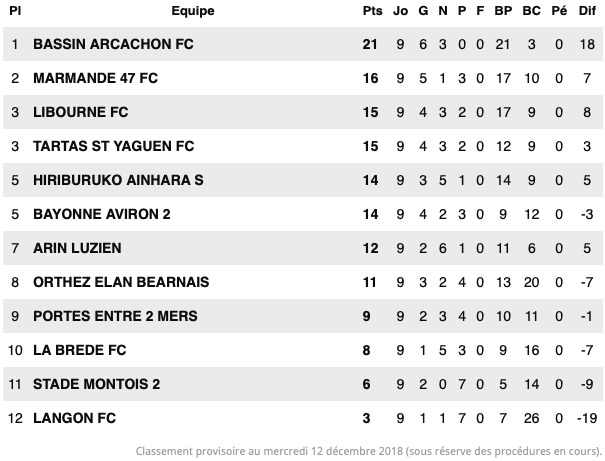Click the Jo column header
The width and height of the screenshot is (605, 461).
coord(401,11)
